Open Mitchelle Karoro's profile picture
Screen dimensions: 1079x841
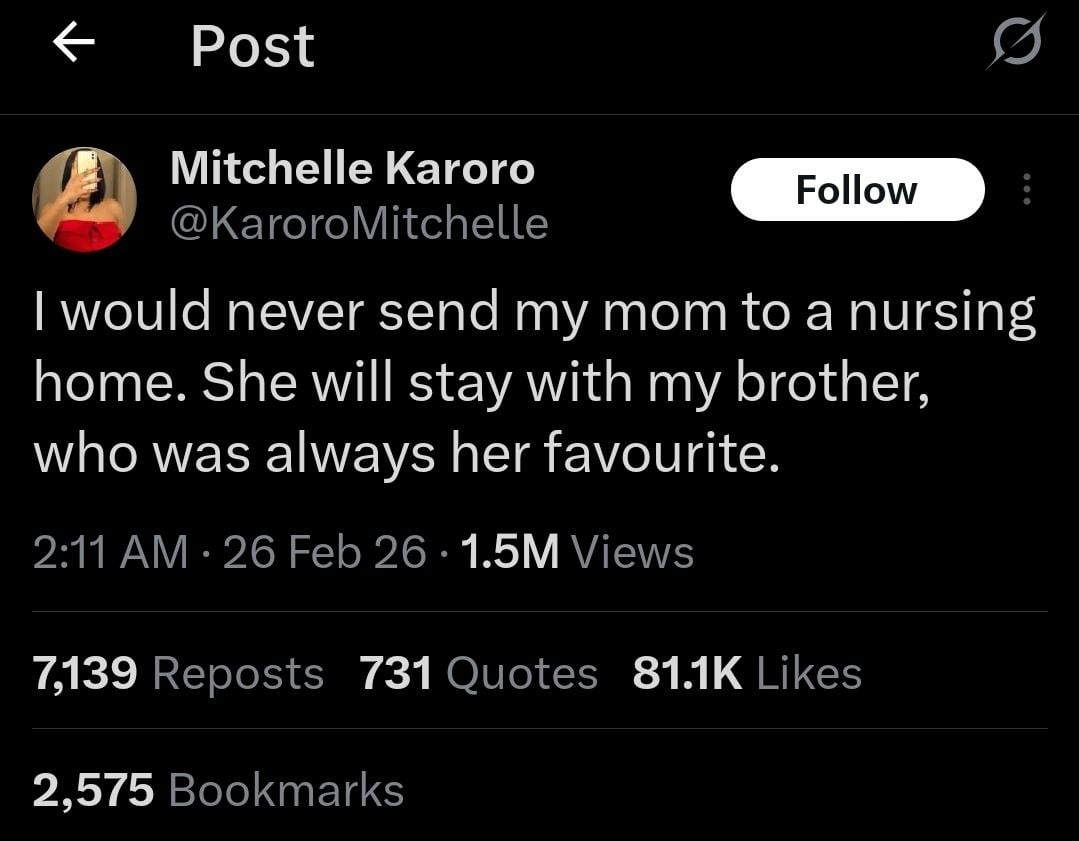point(84,199)
